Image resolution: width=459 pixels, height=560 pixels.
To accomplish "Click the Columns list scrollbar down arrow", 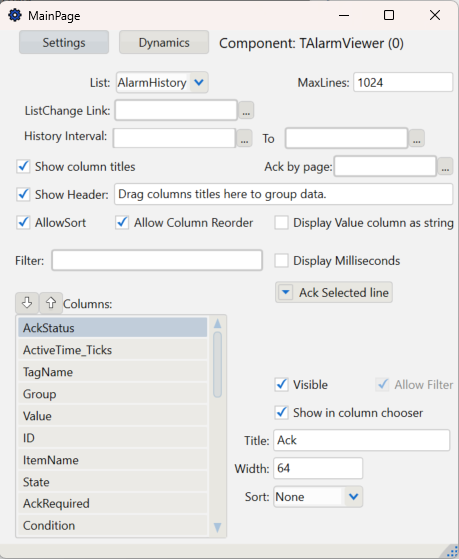I will click(x=217, y=527).
